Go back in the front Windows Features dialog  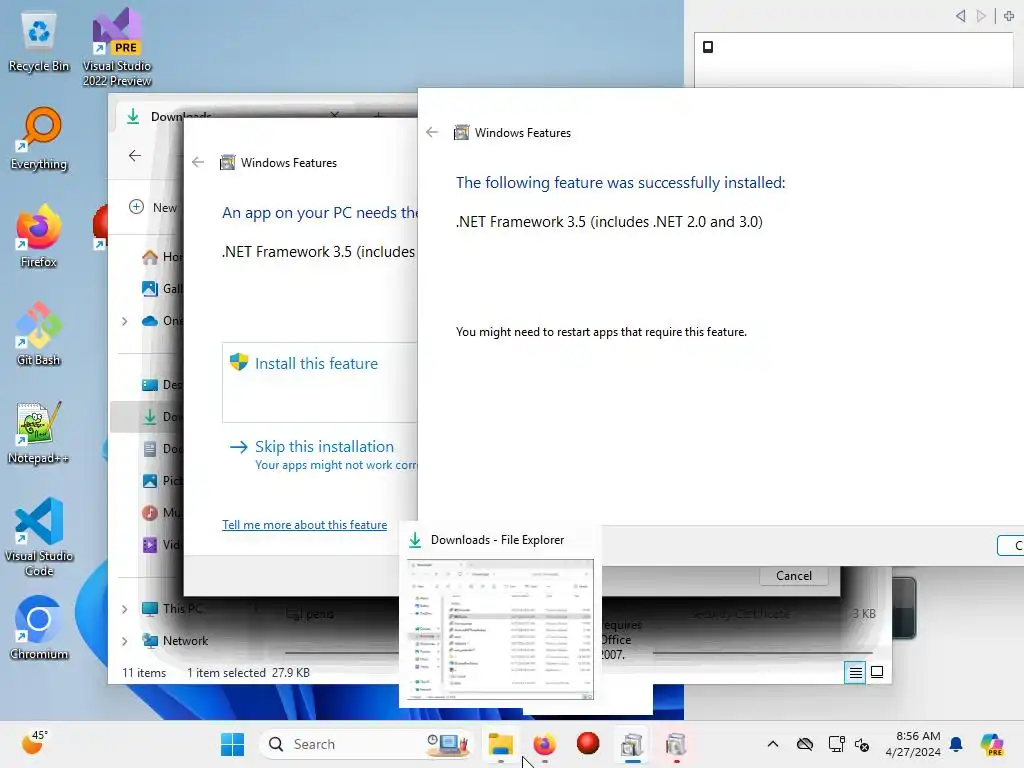432,132
